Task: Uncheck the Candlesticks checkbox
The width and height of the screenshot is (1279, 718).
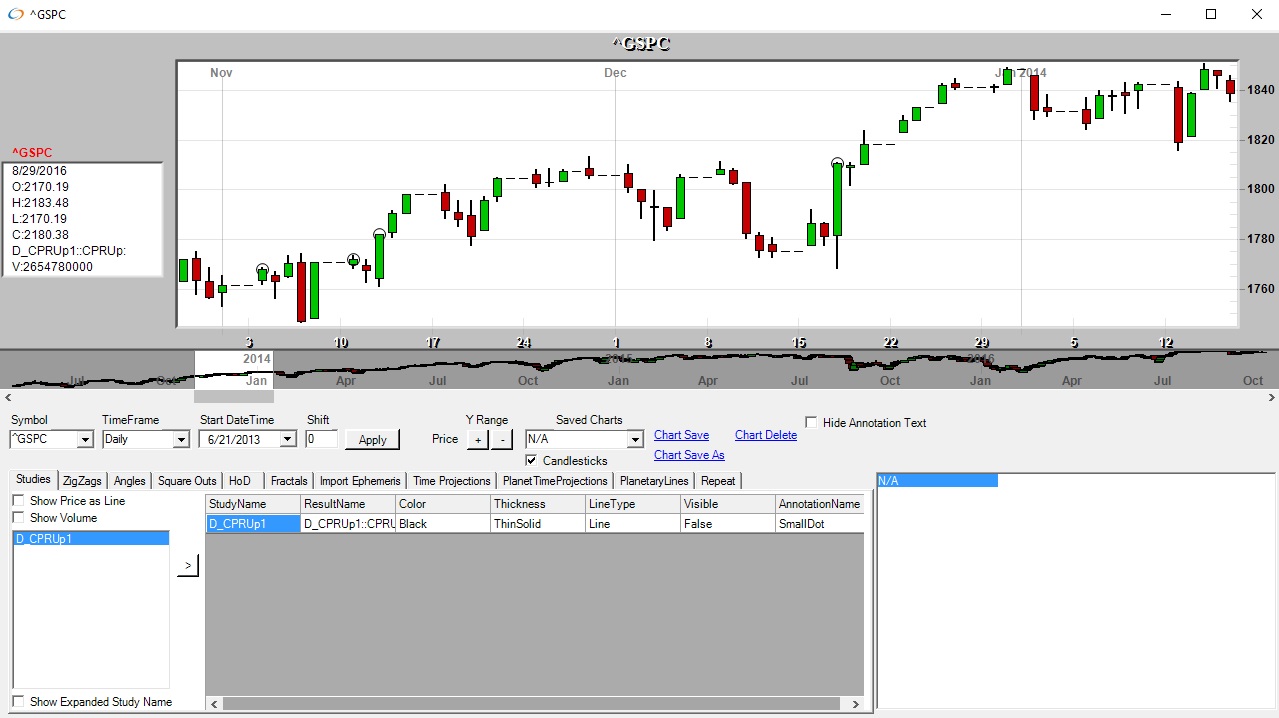Action: click(x=532, y=461)
